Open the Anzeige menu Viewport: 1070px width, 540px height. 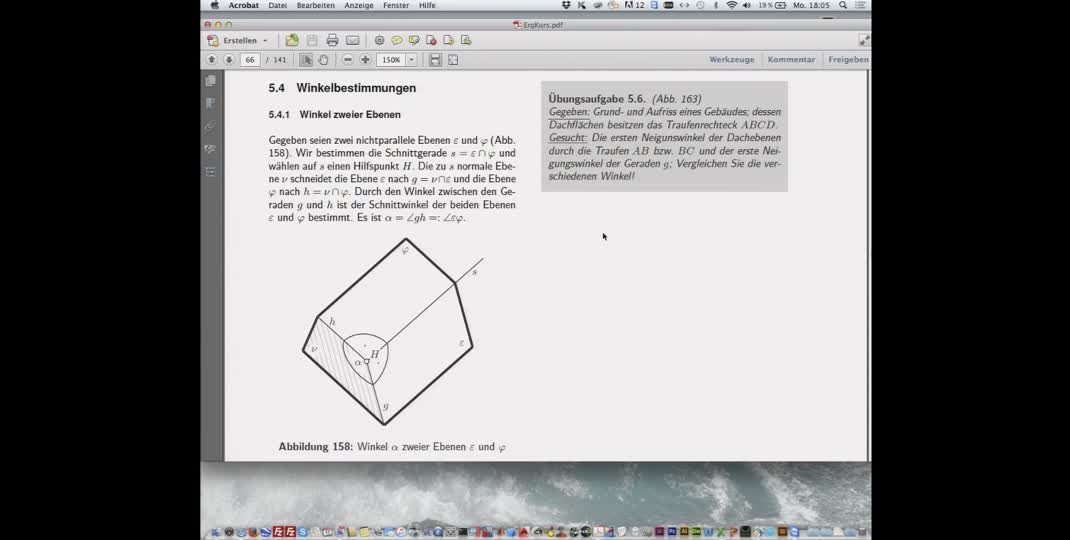pyautogui.click(x=359, y=5)
